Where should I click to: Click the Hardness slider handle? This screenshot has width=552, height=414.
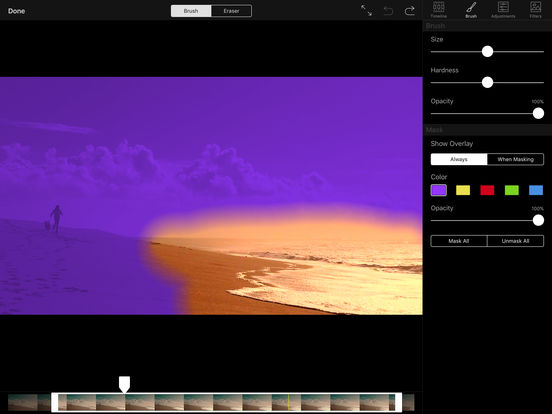point(487,82)
